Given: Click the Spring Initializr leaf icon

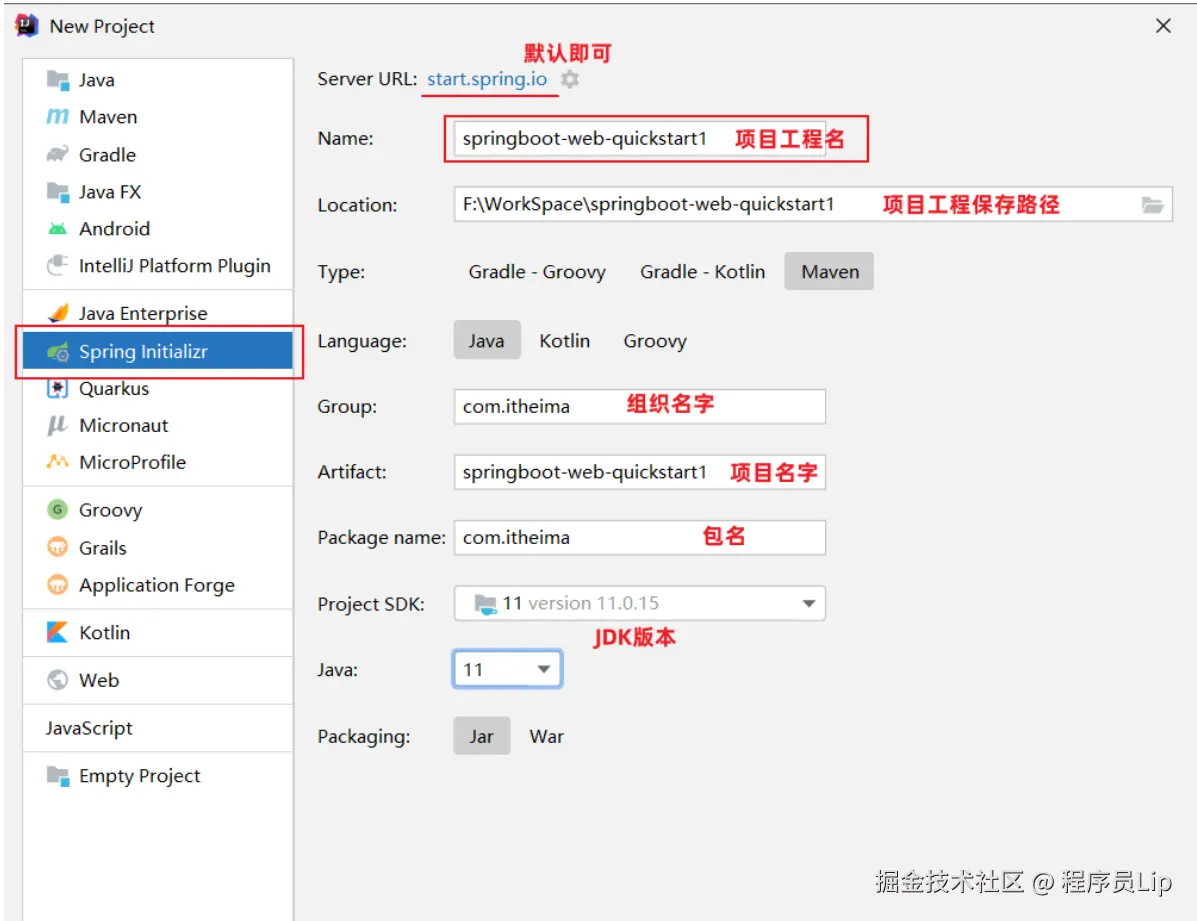Looking at the screenshot, I should (x=58, y=351).
